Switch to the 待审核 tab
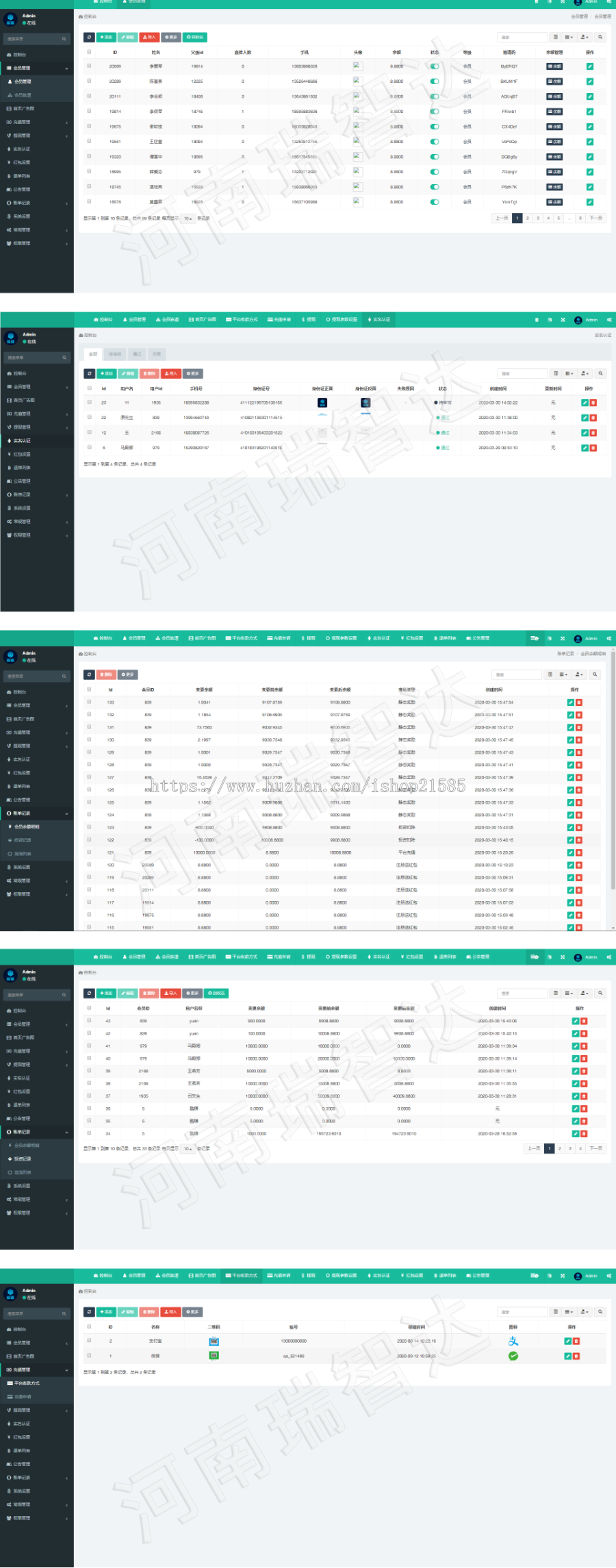The height and width of the screenshot is (1568, 616). click(x=114, y=354)
